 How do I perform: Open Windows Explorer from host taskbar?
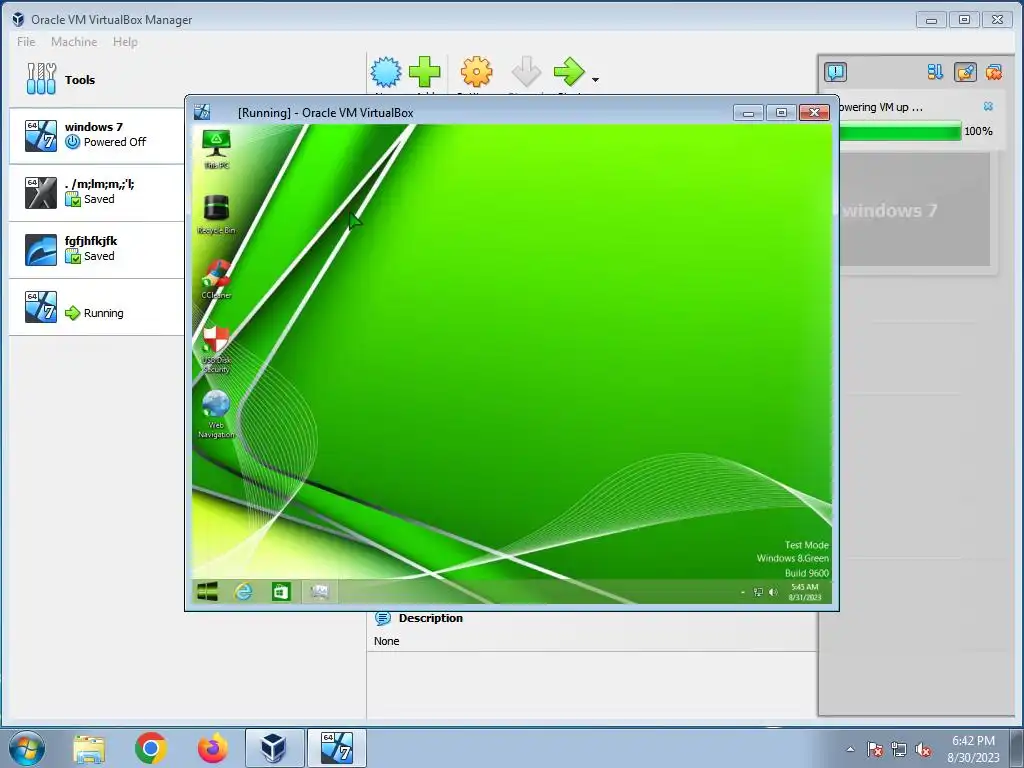(x=89, y=748)
